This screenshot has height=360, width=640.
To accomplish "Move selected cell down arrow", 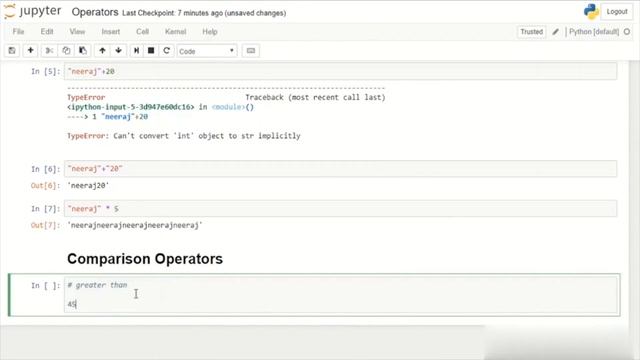I will tap(118, 51).
